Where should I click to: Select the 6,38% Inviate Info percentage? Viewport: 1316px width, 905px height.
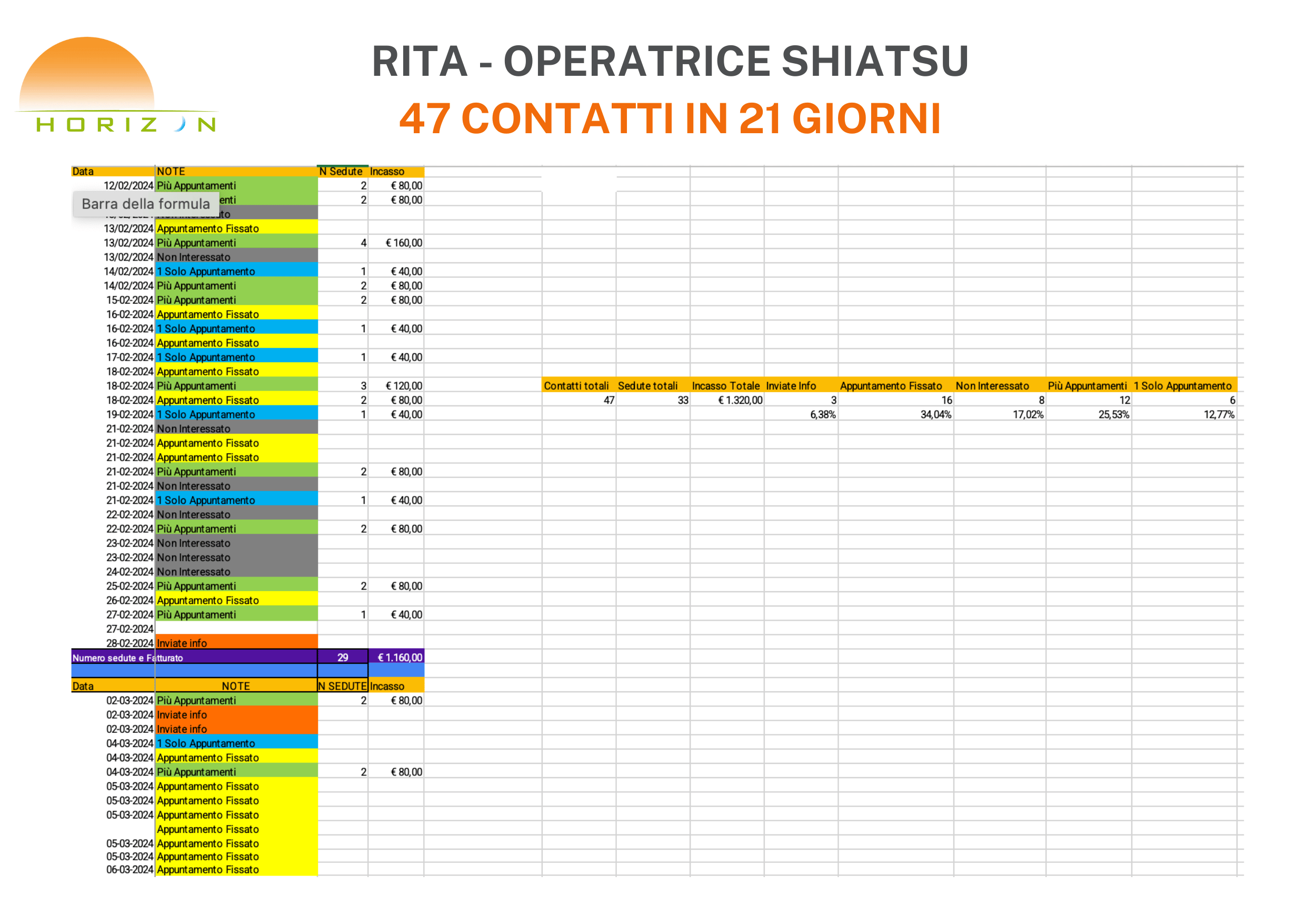coord(822,414)
